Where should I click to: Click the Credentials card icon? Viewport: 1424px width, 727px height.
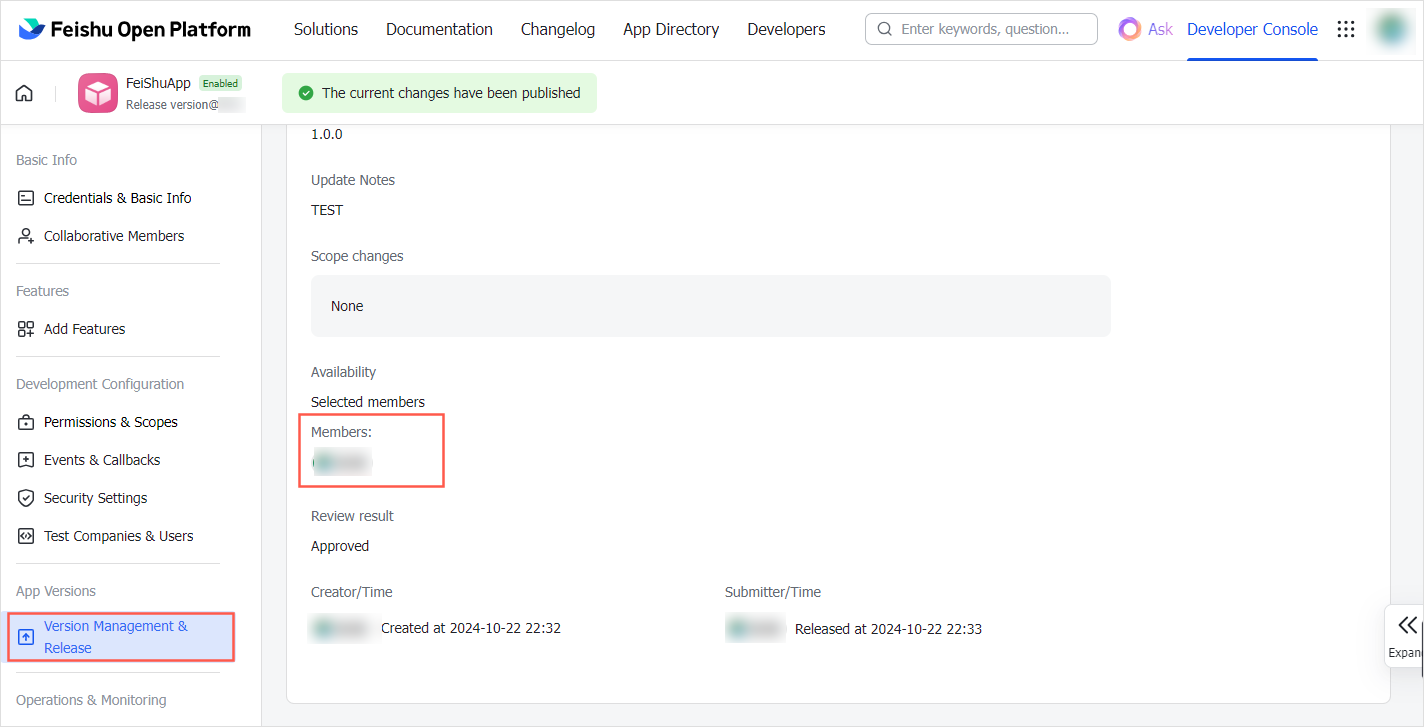click(26, 198)
